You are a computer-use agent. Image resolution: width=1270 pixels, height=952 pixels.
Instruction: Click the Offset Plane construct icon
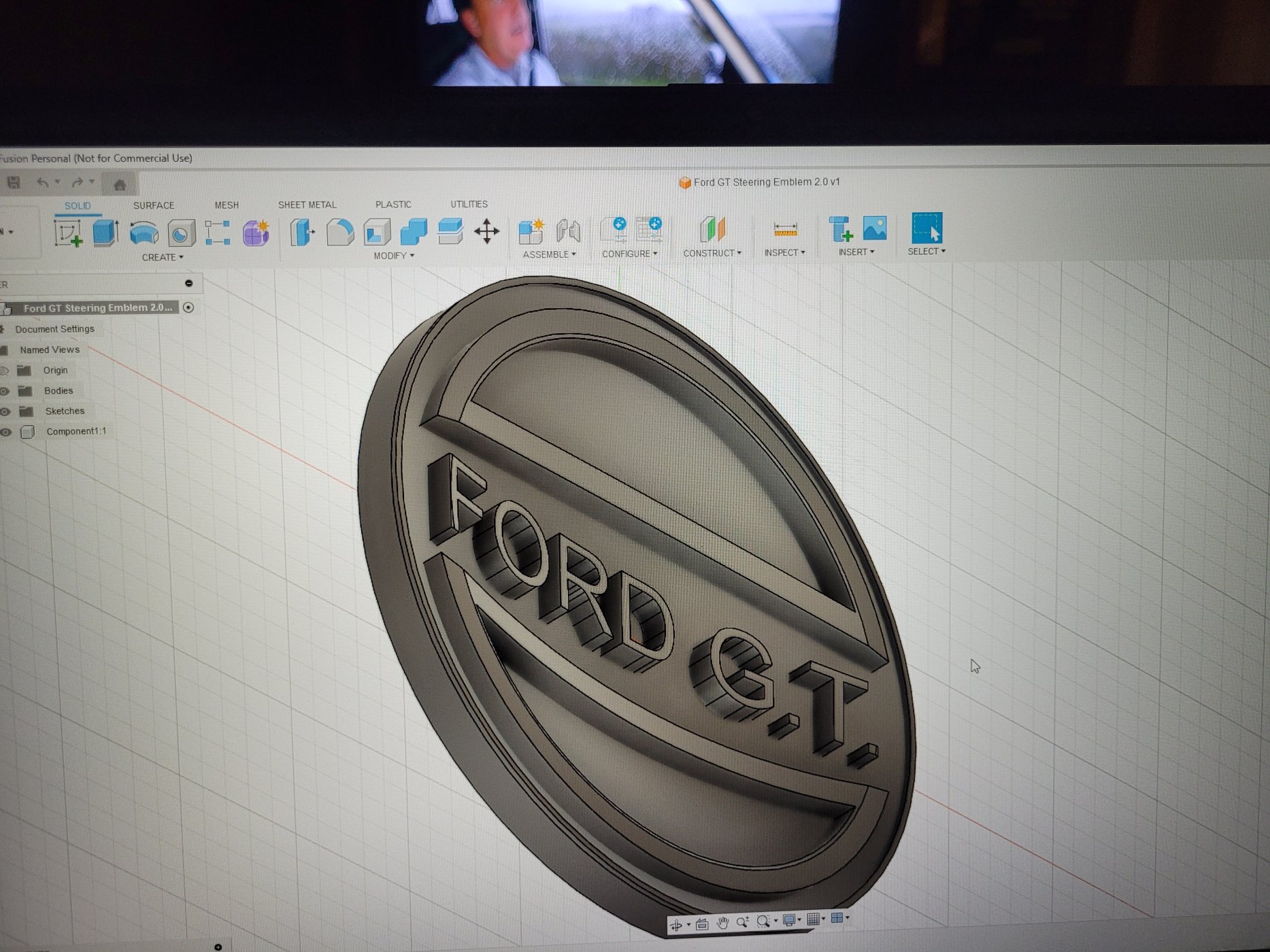coord(712,229)
